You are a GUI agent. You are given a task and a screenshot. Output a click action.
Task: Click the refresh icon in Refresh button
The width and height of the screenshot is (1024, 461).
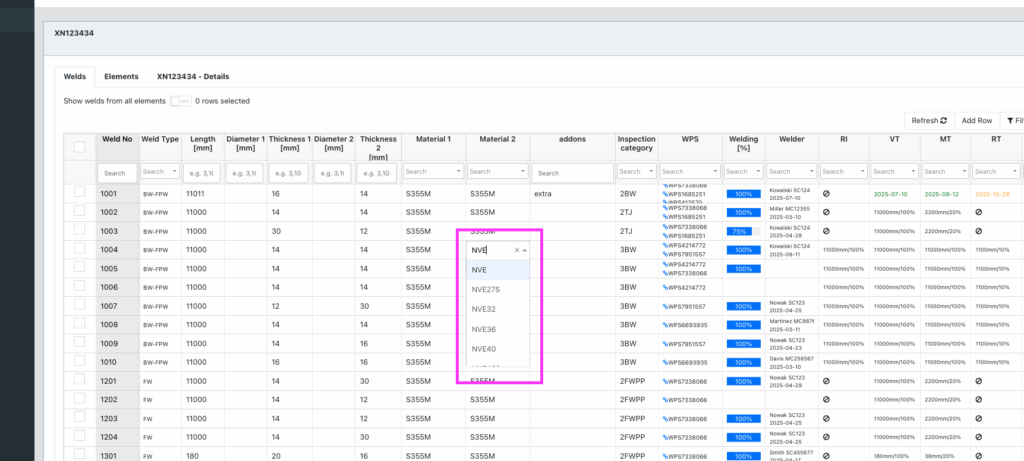point(942,120)
